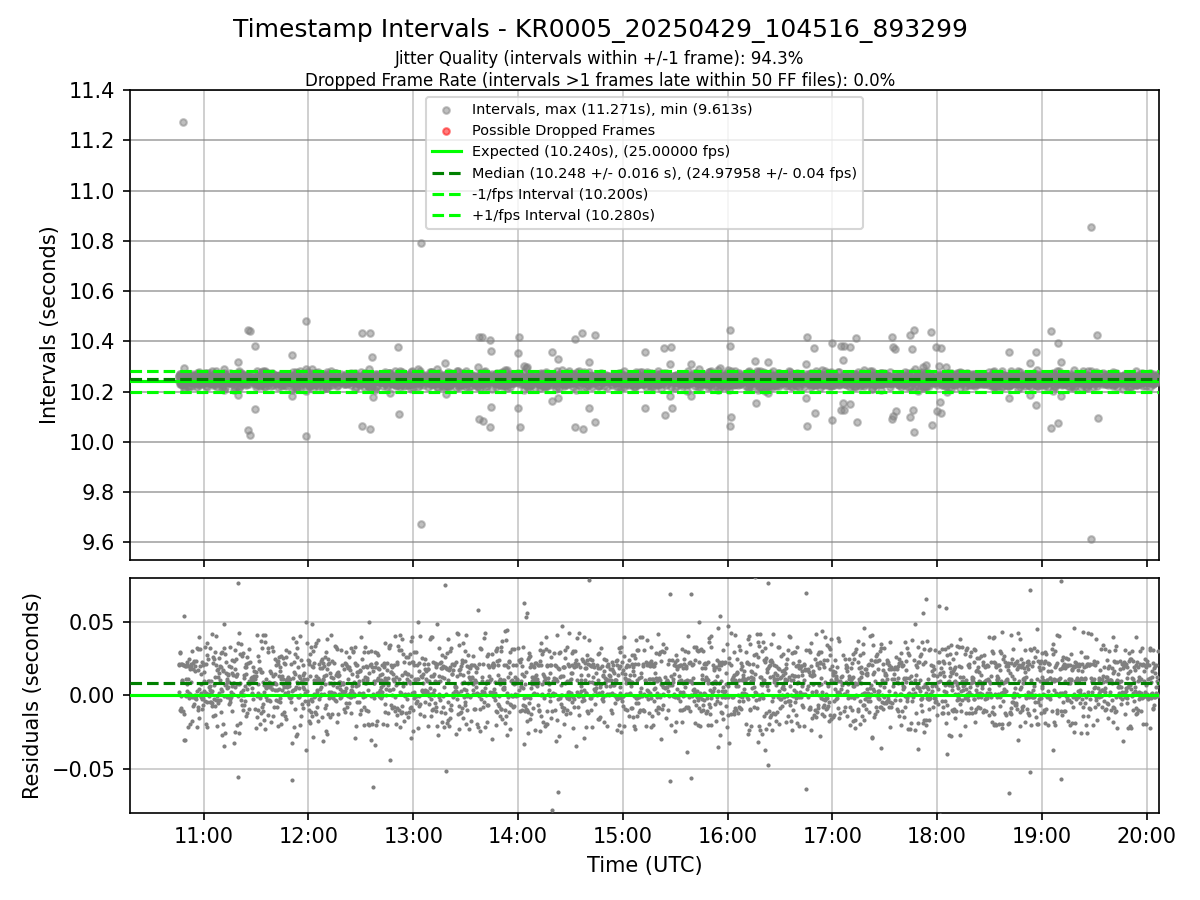Click the 13:00 tick label on the time axis
The width and height of the screenshot is (1200, 900).
pyautogui.click(x=413, y=834)
